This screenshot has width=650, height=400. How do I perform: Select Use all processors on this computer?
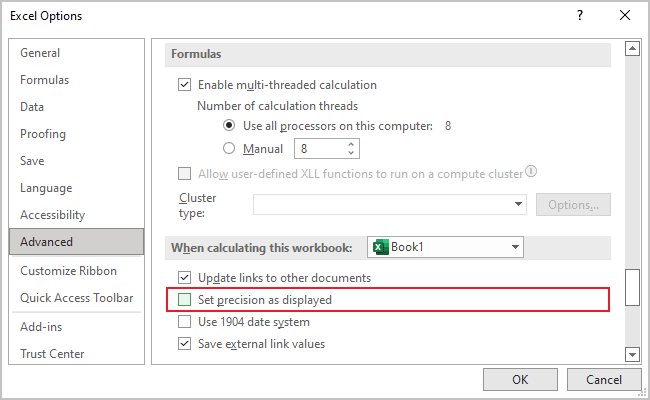point(229,126)
